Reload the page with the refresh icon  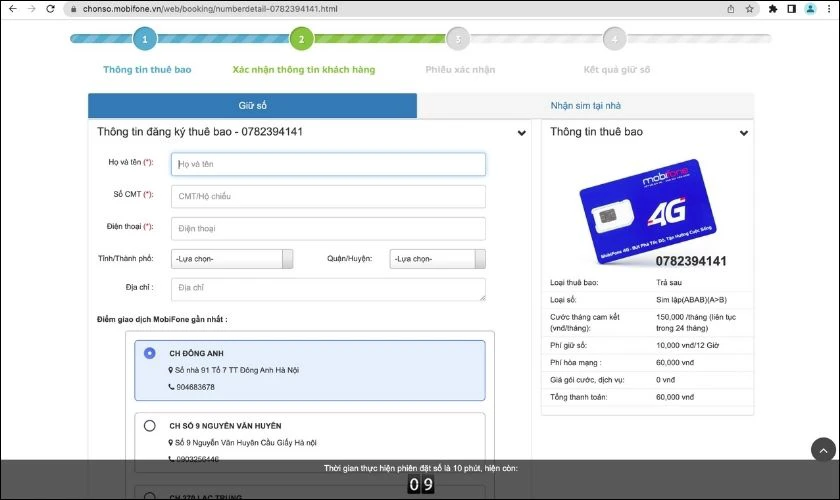tap(52, 8)
